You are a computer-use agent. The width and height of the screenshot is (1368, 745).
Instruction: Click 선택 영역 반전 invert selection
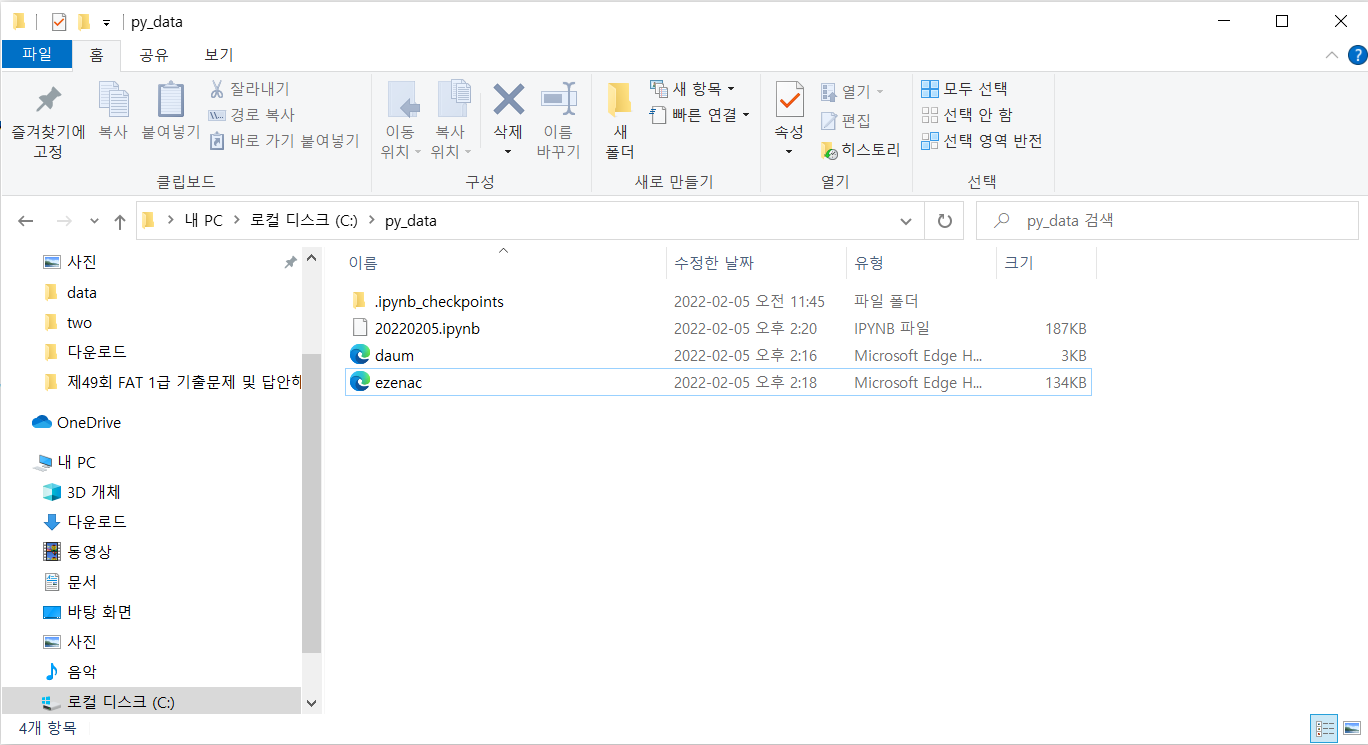pyautogui.click(x=981, y=141)
